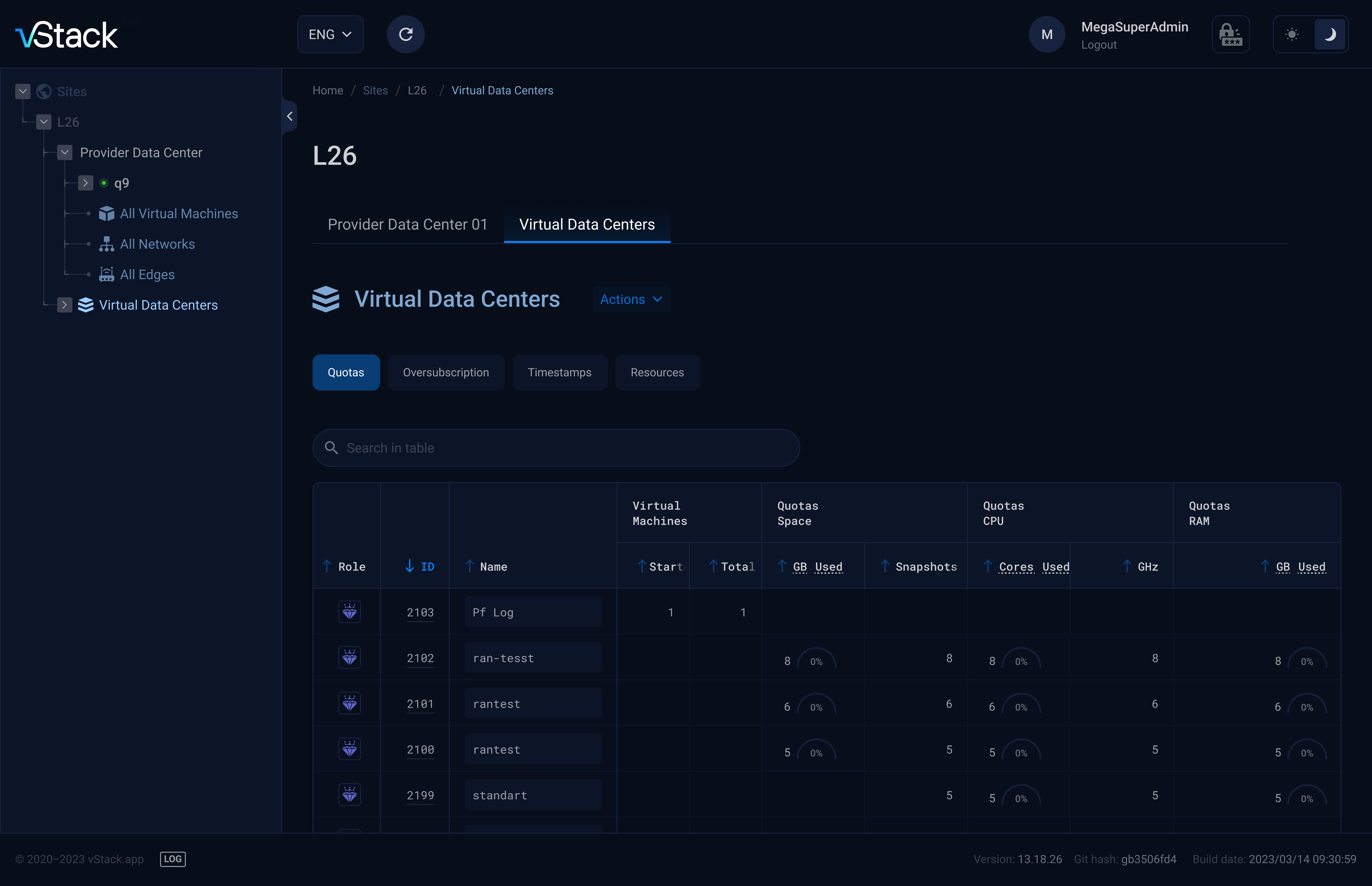The height and width of the screenshot is (886, 1372).
Task: Sort table by Role column
Action: (344, 567)
